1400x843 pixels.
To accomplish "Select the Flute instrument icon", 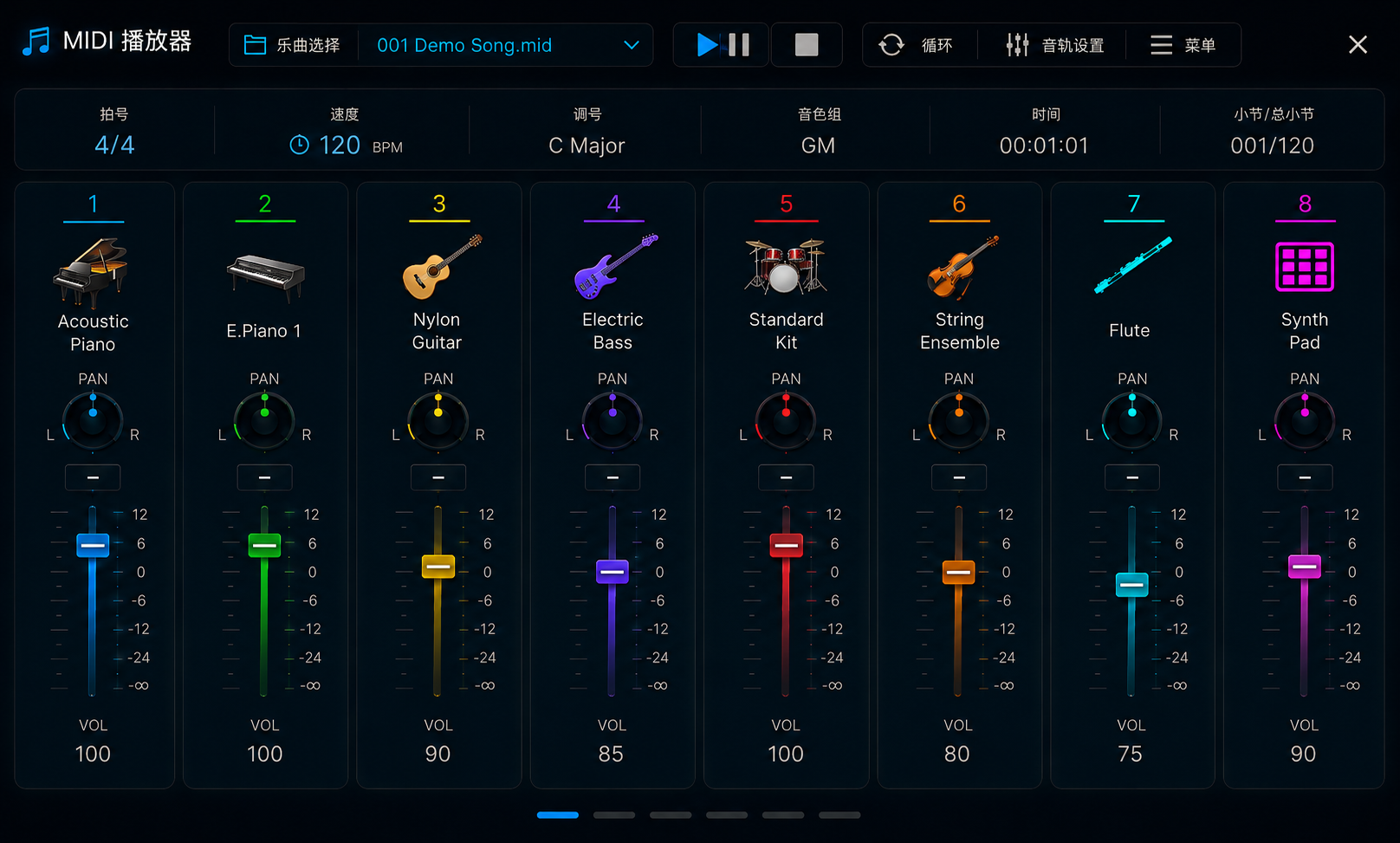I will tap(1132, 265).
